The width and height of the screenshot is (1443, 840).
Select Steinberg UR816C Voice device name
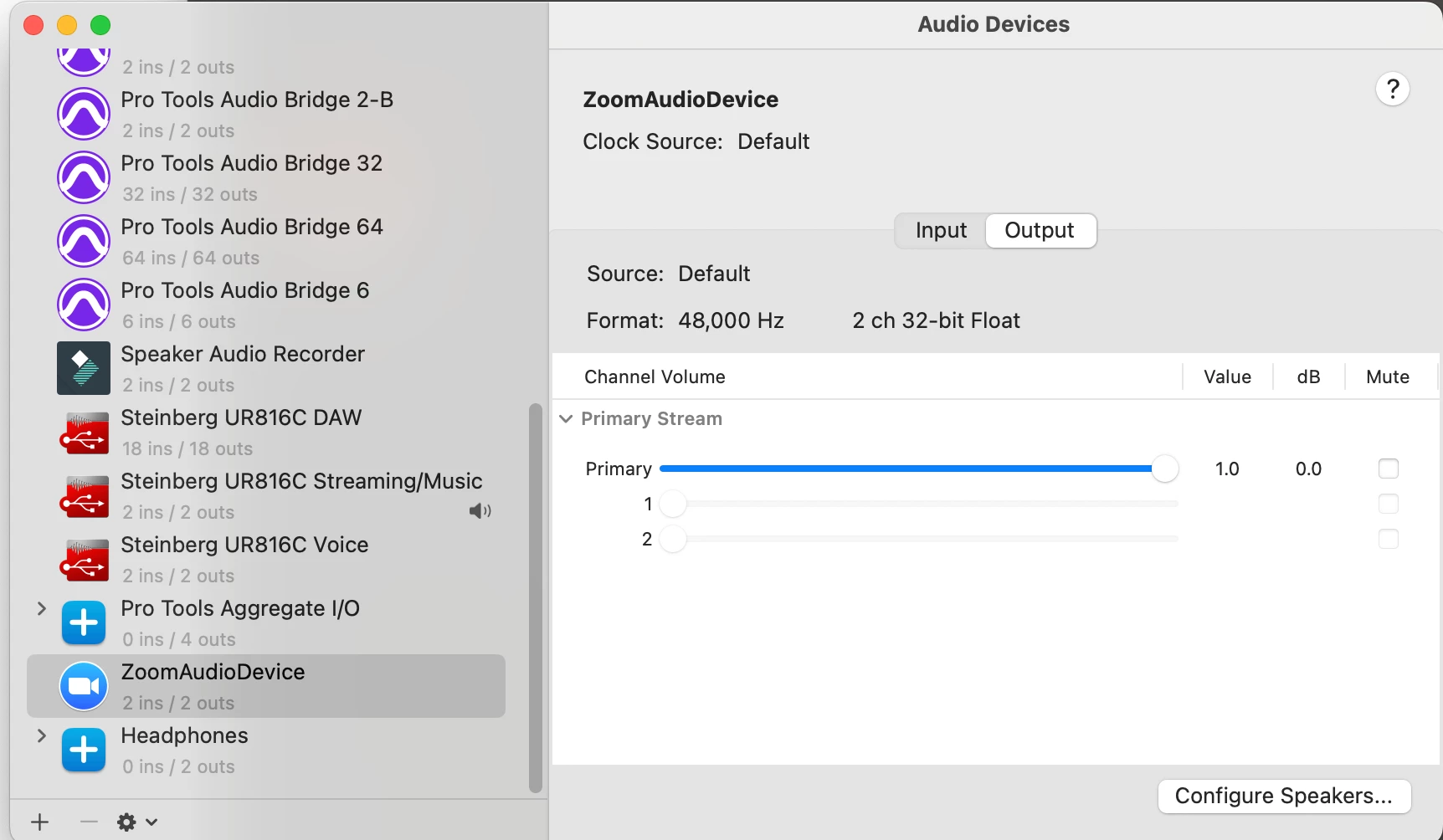point(244,545)
